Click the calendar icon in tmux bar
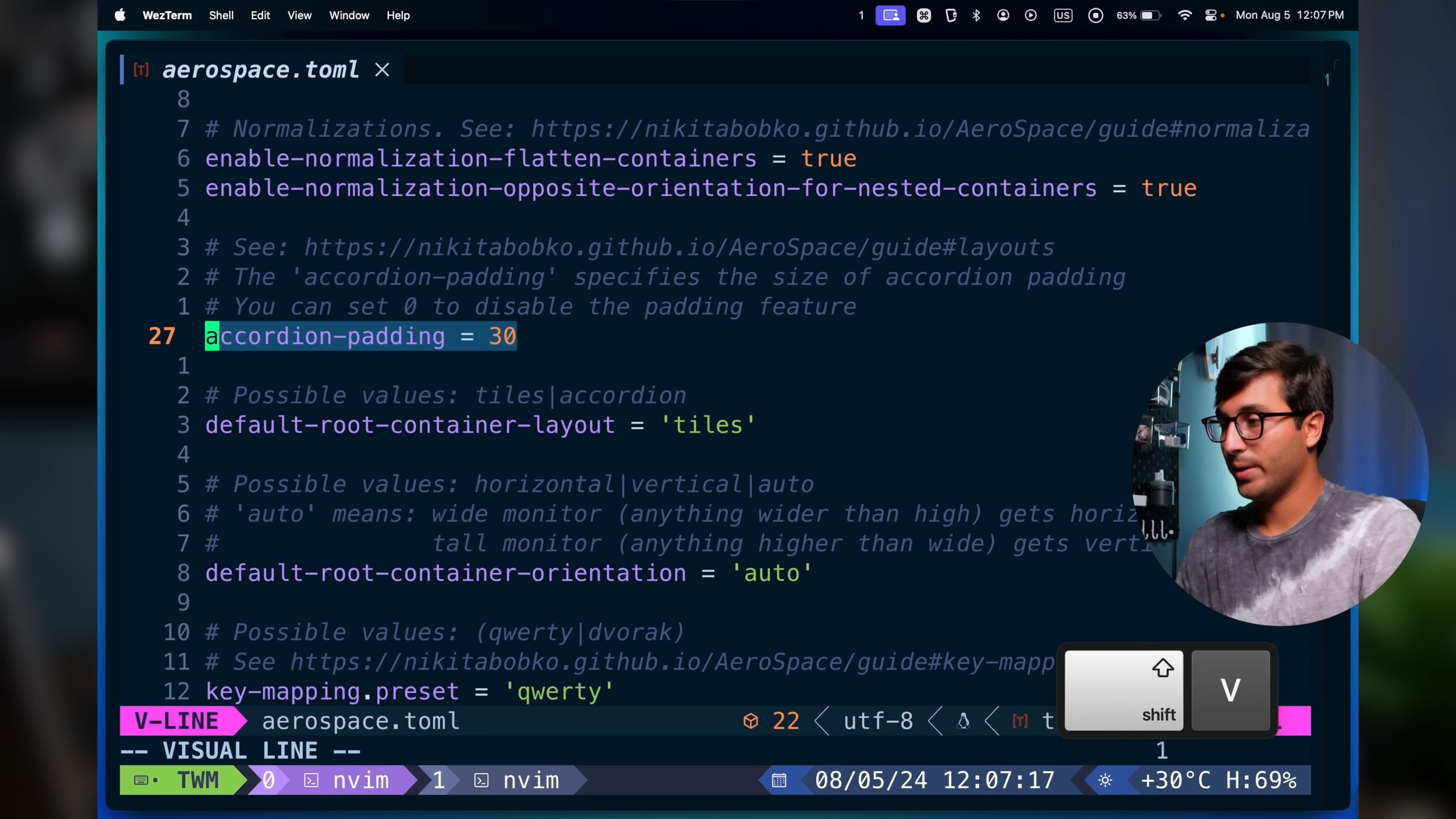1456x819 pixels. 779,780
